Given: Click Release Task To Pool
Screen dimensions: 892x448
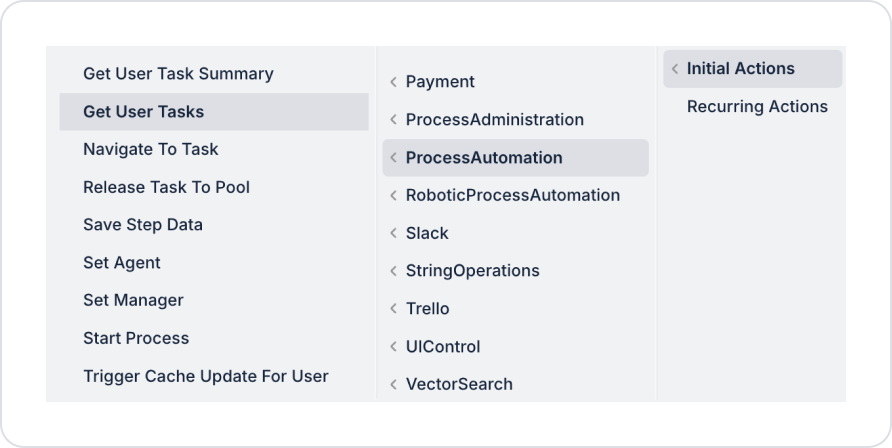Looking at the screenshot, I should pyautogui.click(x=167, y=187).
